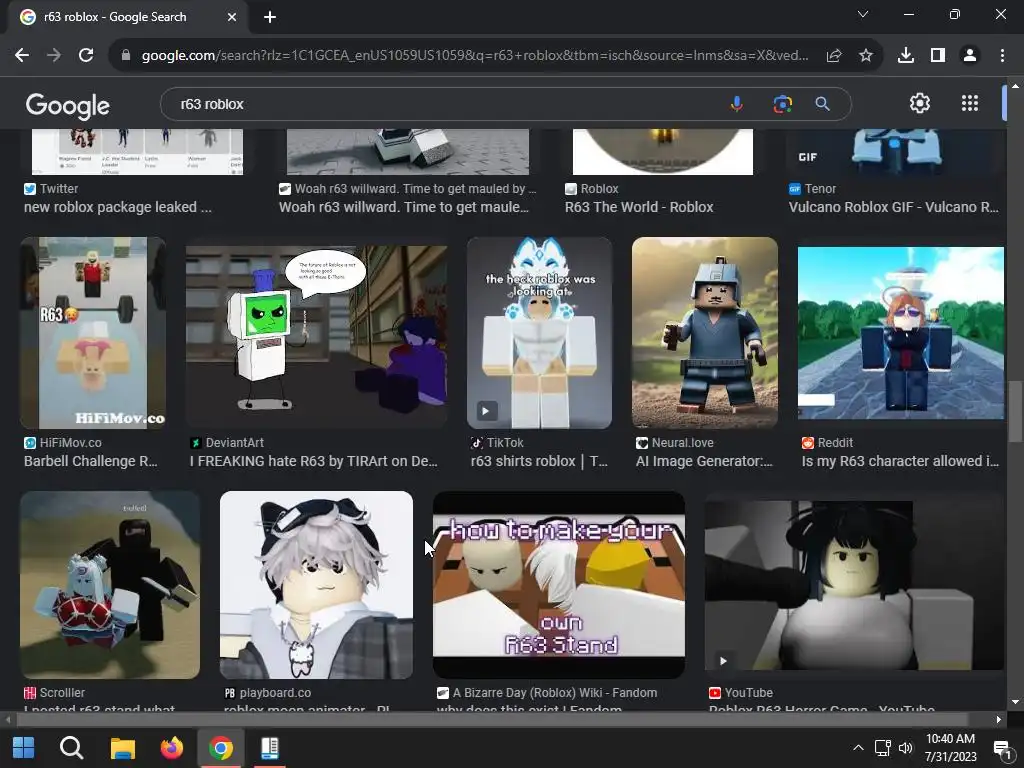This screenshot has width=1024, height=768.
Task: Open the tab search chevron
Action: coord(863,14)
